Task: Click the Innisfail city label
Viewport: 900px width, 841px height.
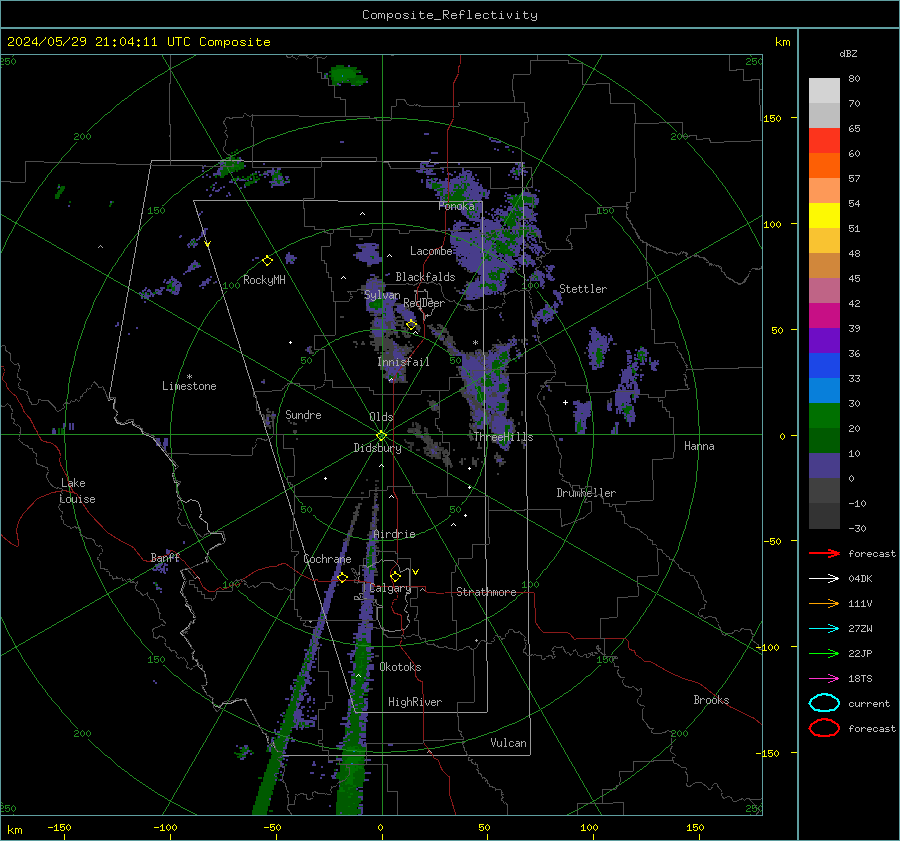Action: (403, 362)
